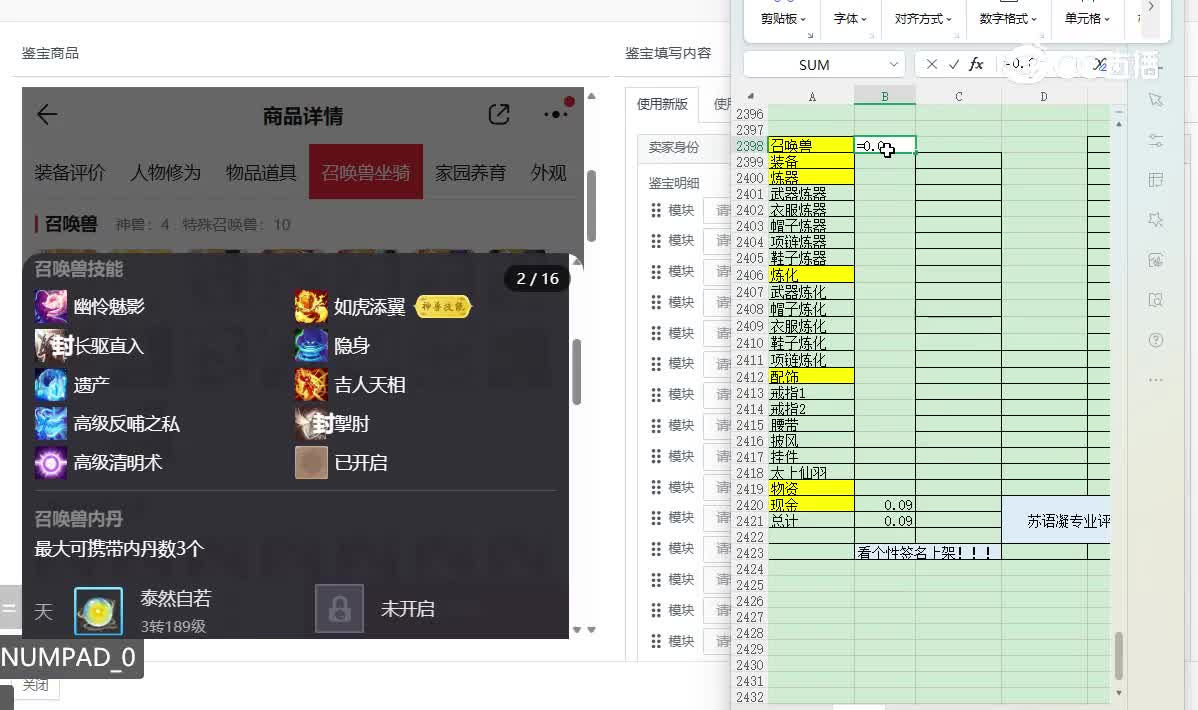Image resolution: width=1198 pixels, height=710 pixels.
Task: Click the first 模块 input field
Action: (717, 210)
